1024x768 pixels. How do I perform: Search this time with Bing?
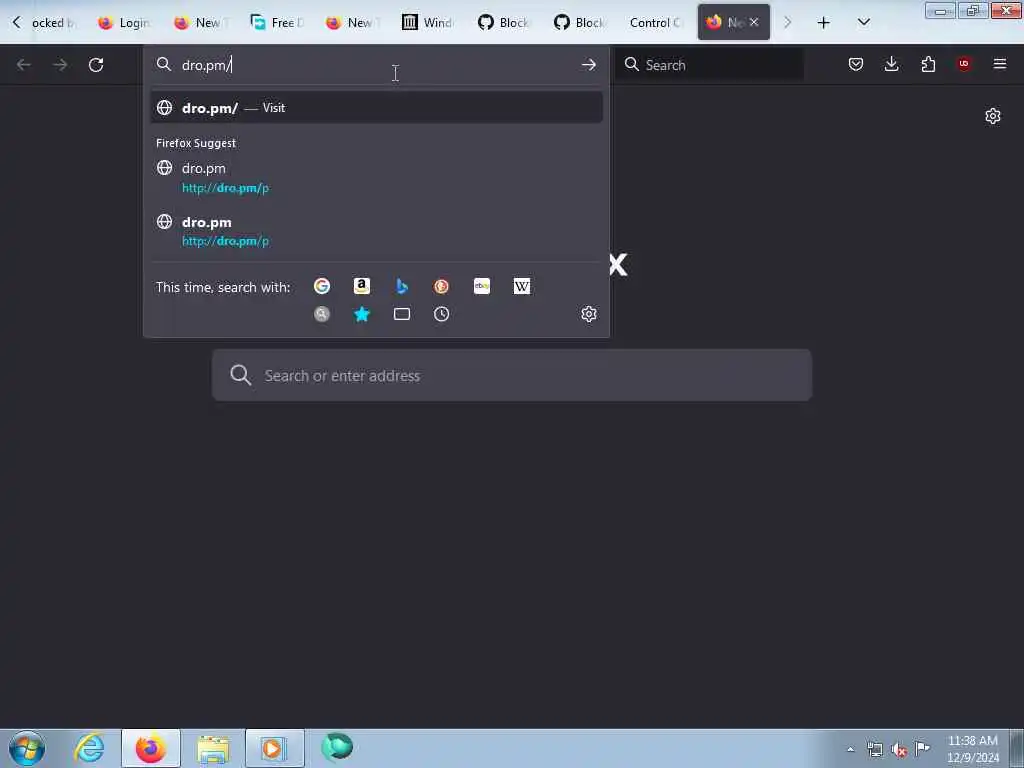(x=402, y=286)
